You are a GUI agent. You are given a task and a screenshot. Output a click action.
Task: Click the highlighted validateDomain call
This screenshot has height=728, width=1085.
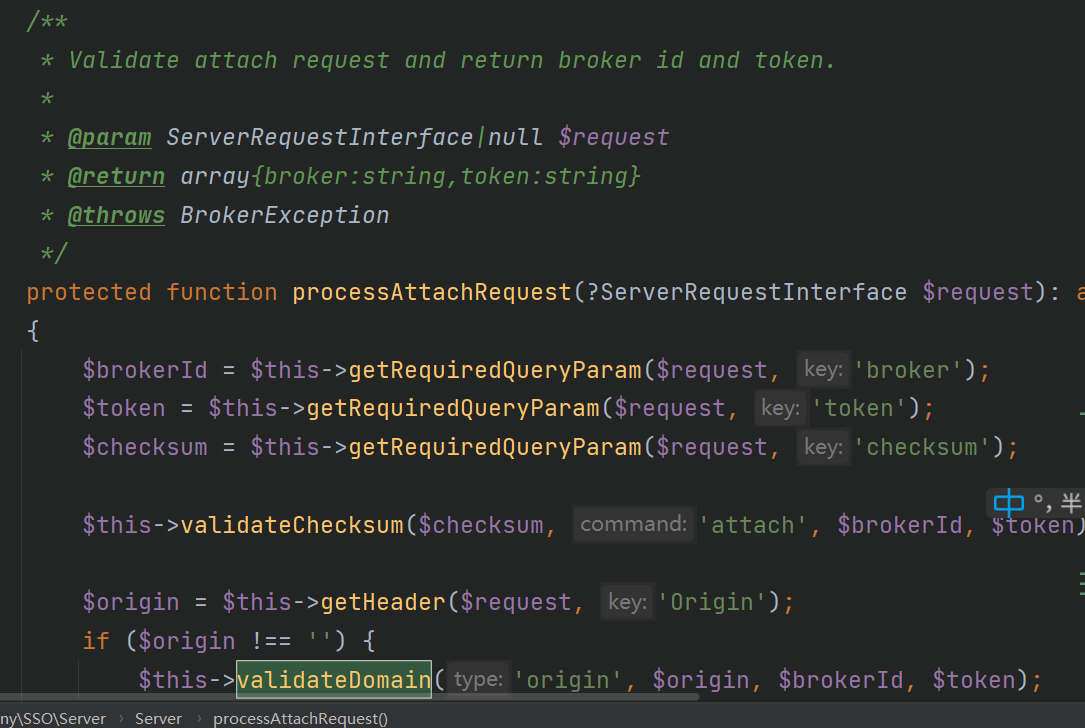(x=333, y=679)
